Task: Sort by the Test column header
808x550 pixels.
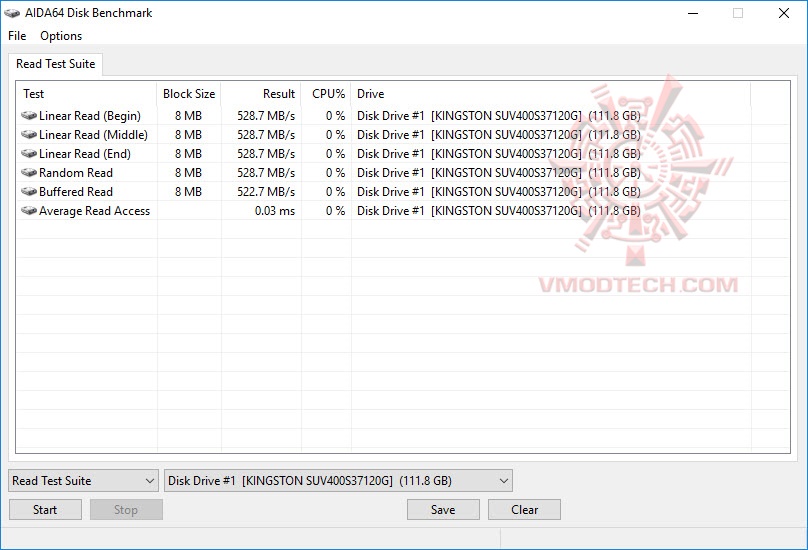Action: pyautogui.click(x=87, y=94)
